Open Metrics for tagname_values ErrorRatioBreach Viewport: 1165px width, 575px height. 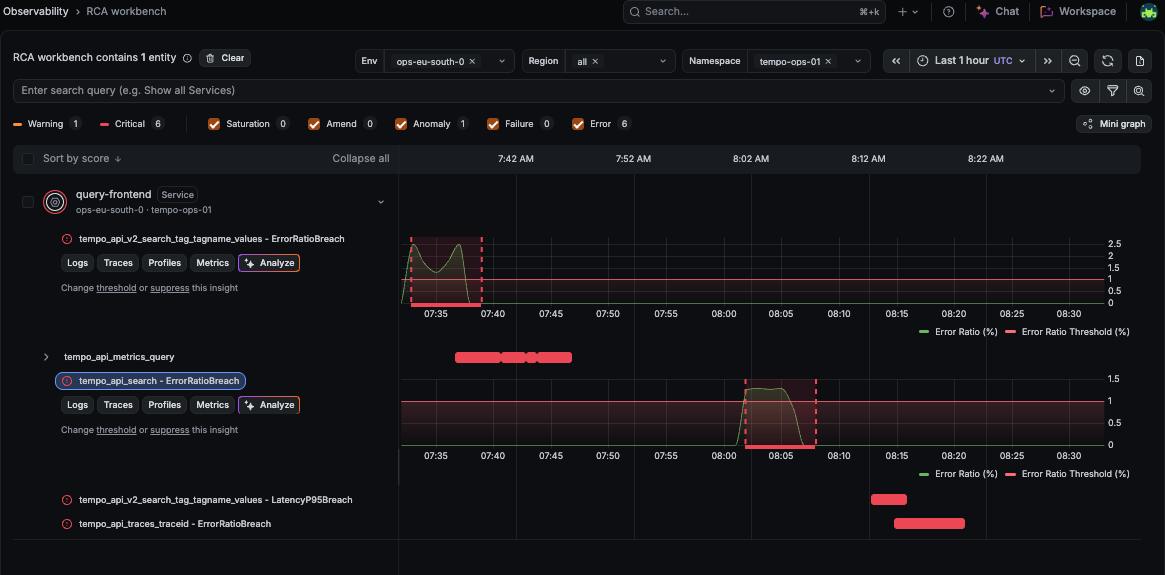tap(212, 263)
